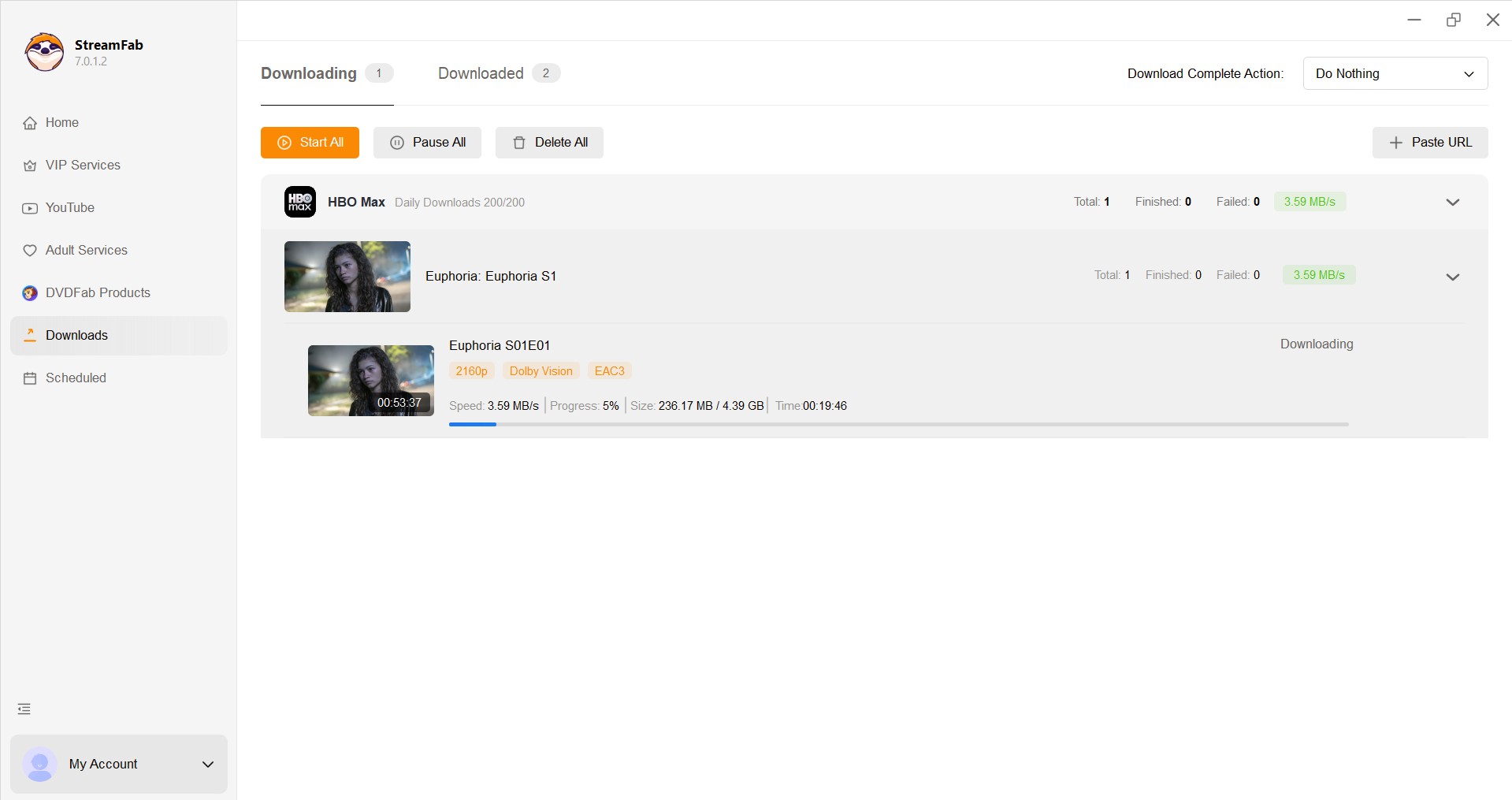The image size is (1512, 800).
Task: Click the Euphoria S01E01 episode thumbnail
Action: pyautogui.click(x=370, y=380)
